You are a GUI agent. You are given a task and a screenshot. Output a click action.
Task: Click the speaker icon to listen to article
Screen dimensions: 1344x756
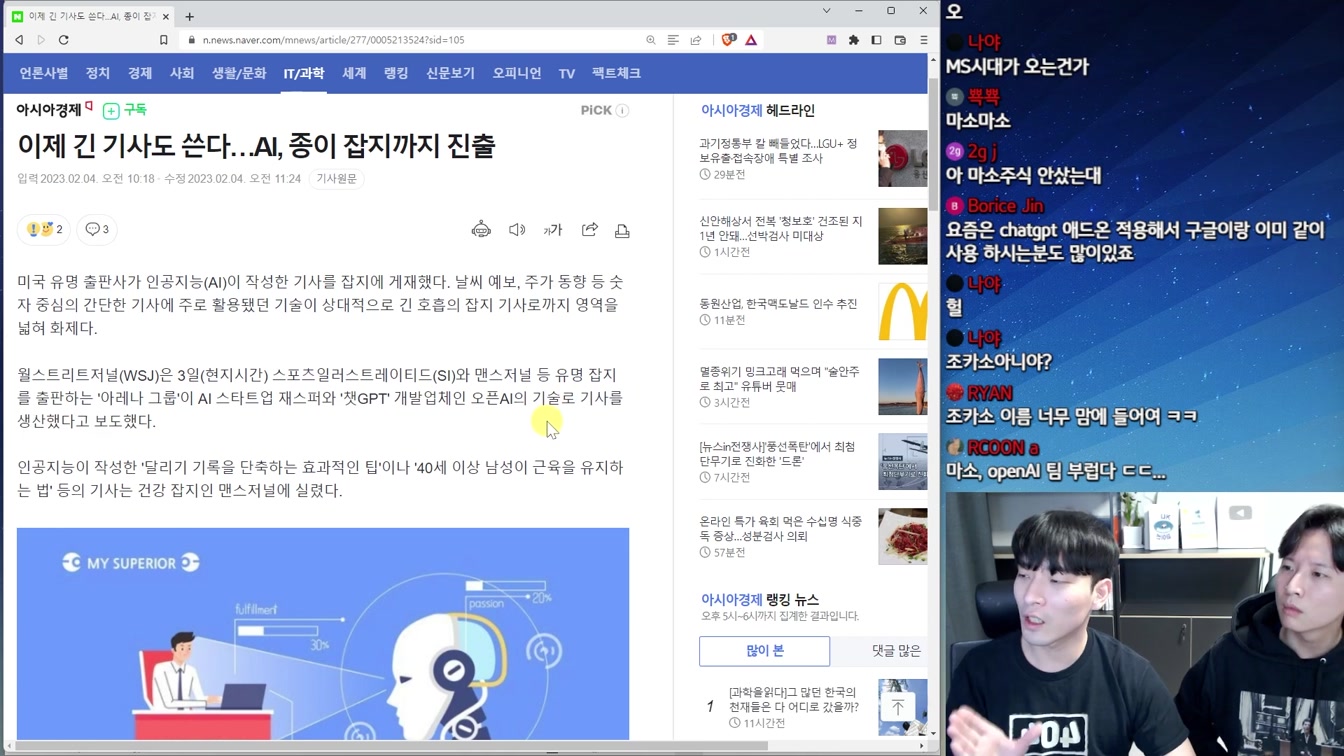click(x=517, y=230)
